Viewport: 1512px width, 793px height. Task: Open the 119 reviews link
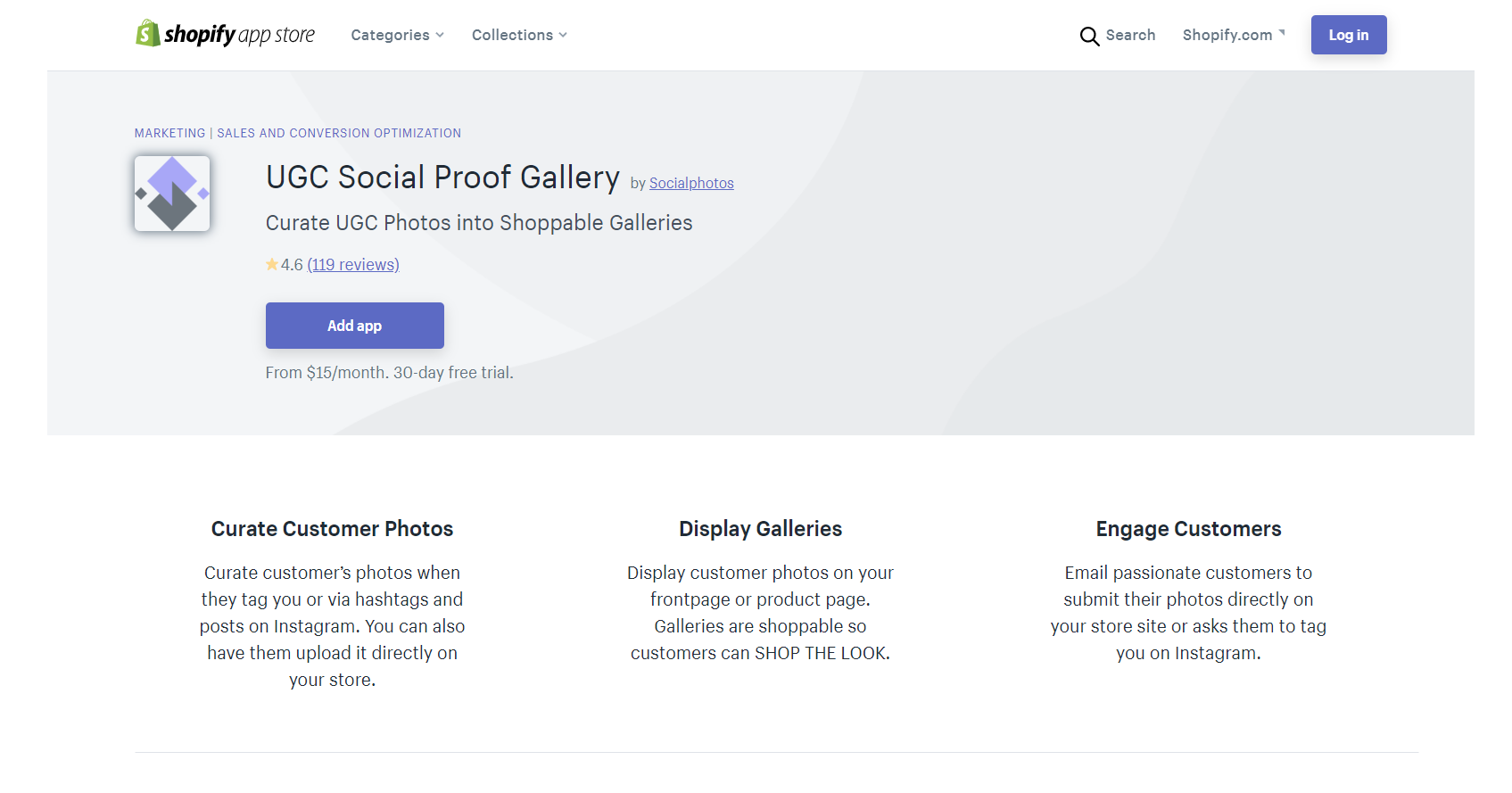353,264
